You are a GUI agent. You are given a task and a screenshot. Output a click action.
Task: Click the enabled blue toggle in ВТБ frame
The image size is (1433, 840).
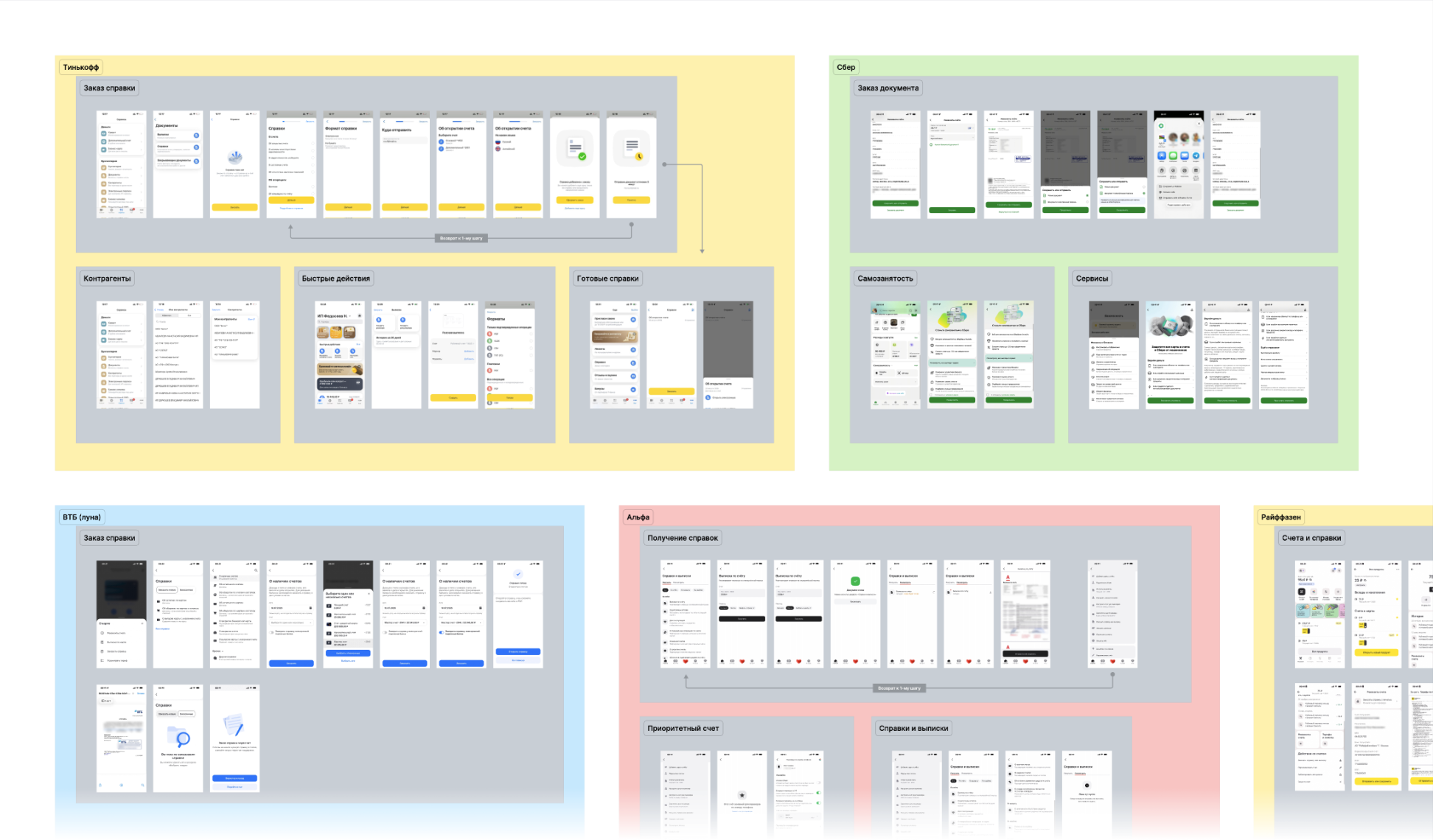point(442,632)
